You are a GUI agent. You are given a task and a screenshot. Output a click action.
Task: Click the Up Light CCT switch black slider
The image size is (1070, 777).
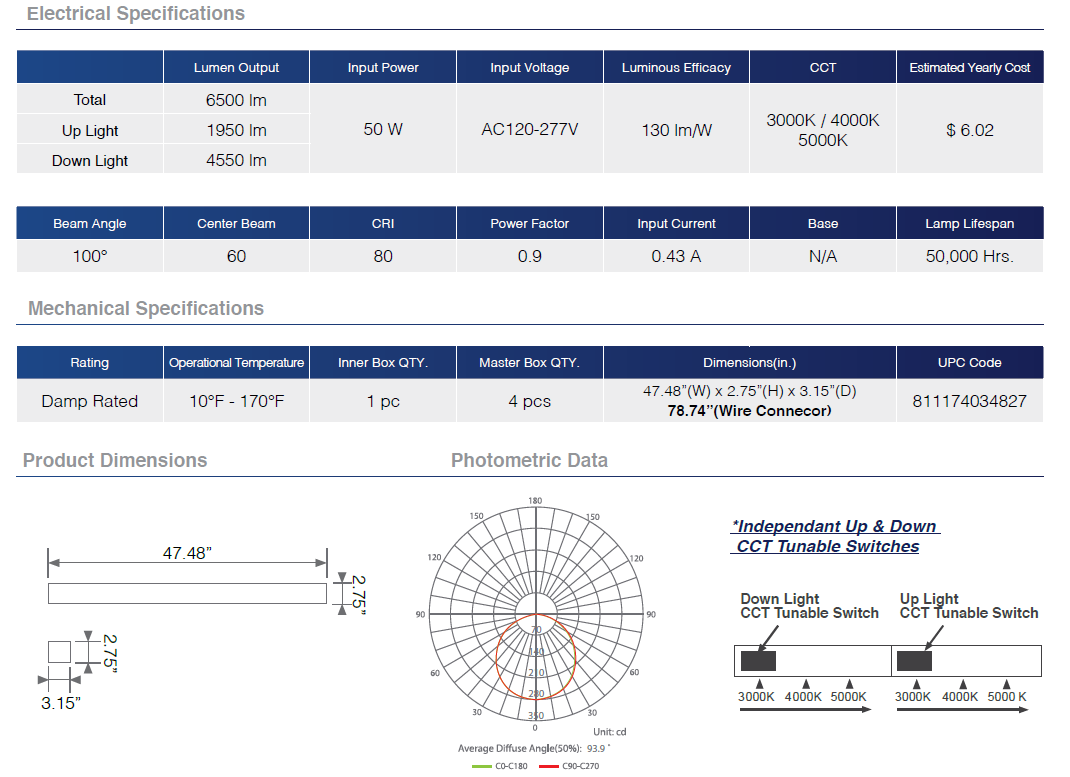pos(914,660)
